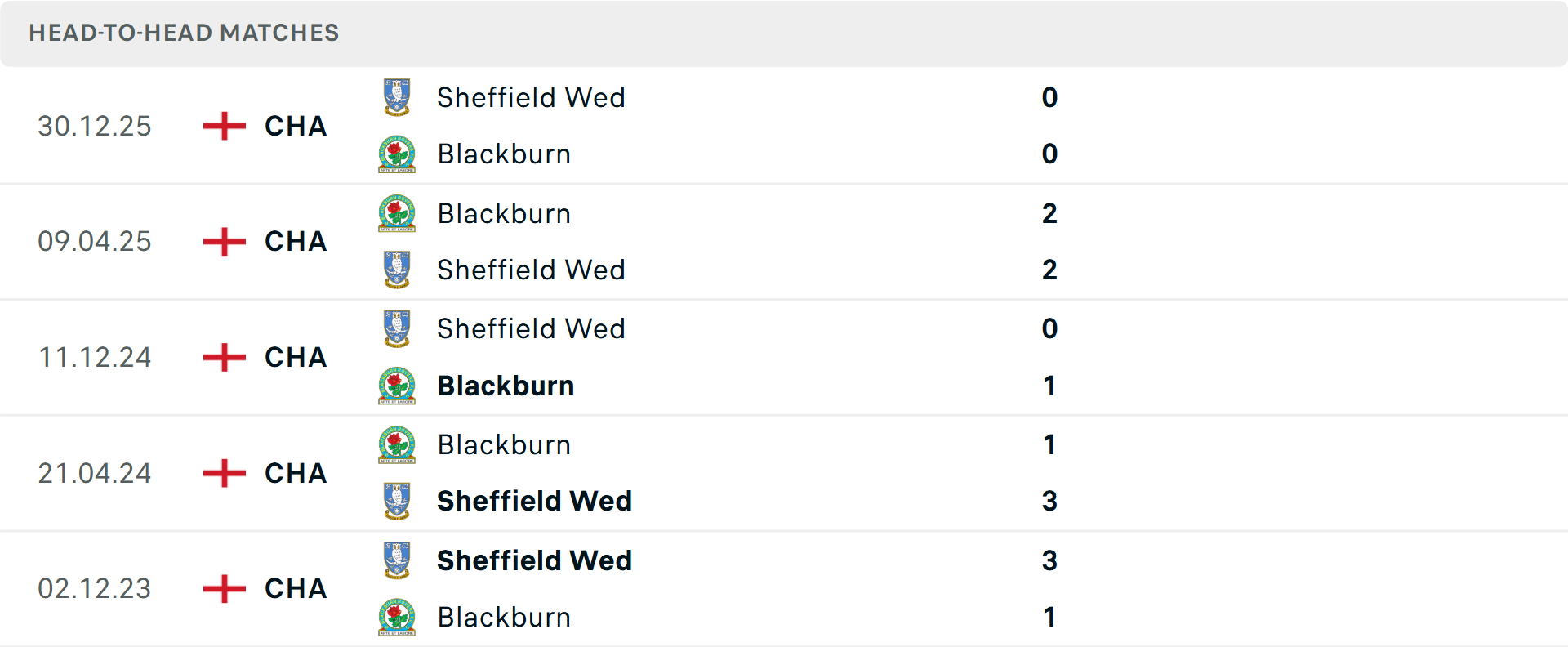Viewport: 1568px width, 647px height.
Task: Open bold Sheffield Wed name in 21.04.24 match
Action: pyautogui.click(x=534, y=501)
